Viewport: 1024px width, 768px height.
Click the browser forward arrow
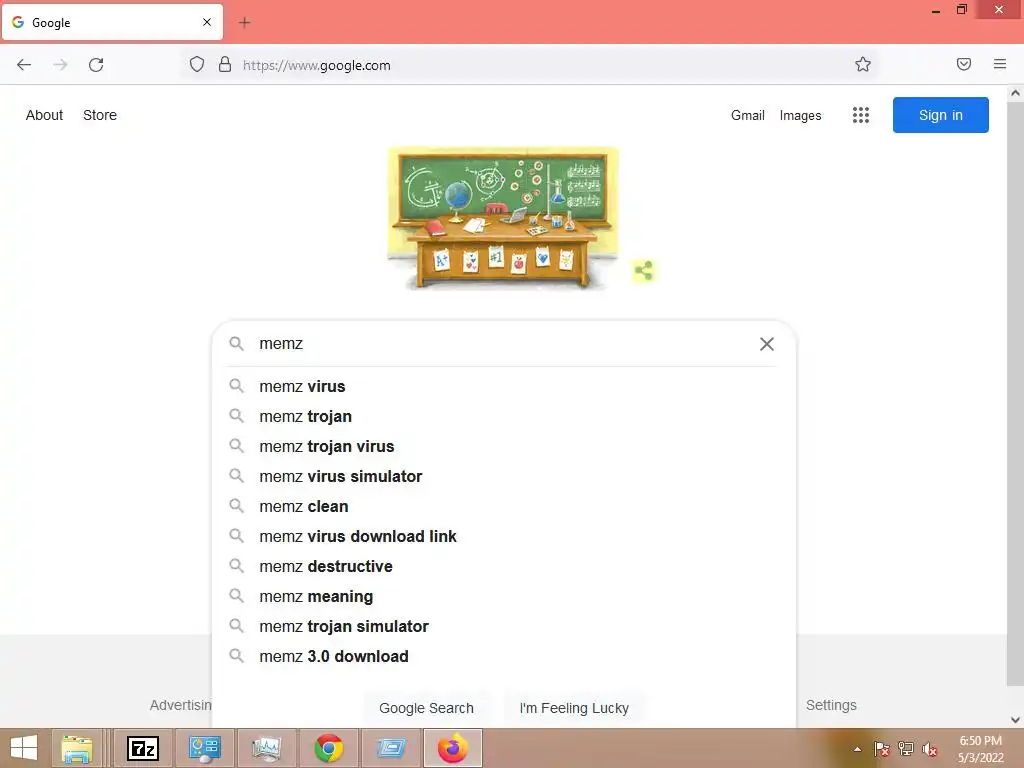[x=60, y=65]
